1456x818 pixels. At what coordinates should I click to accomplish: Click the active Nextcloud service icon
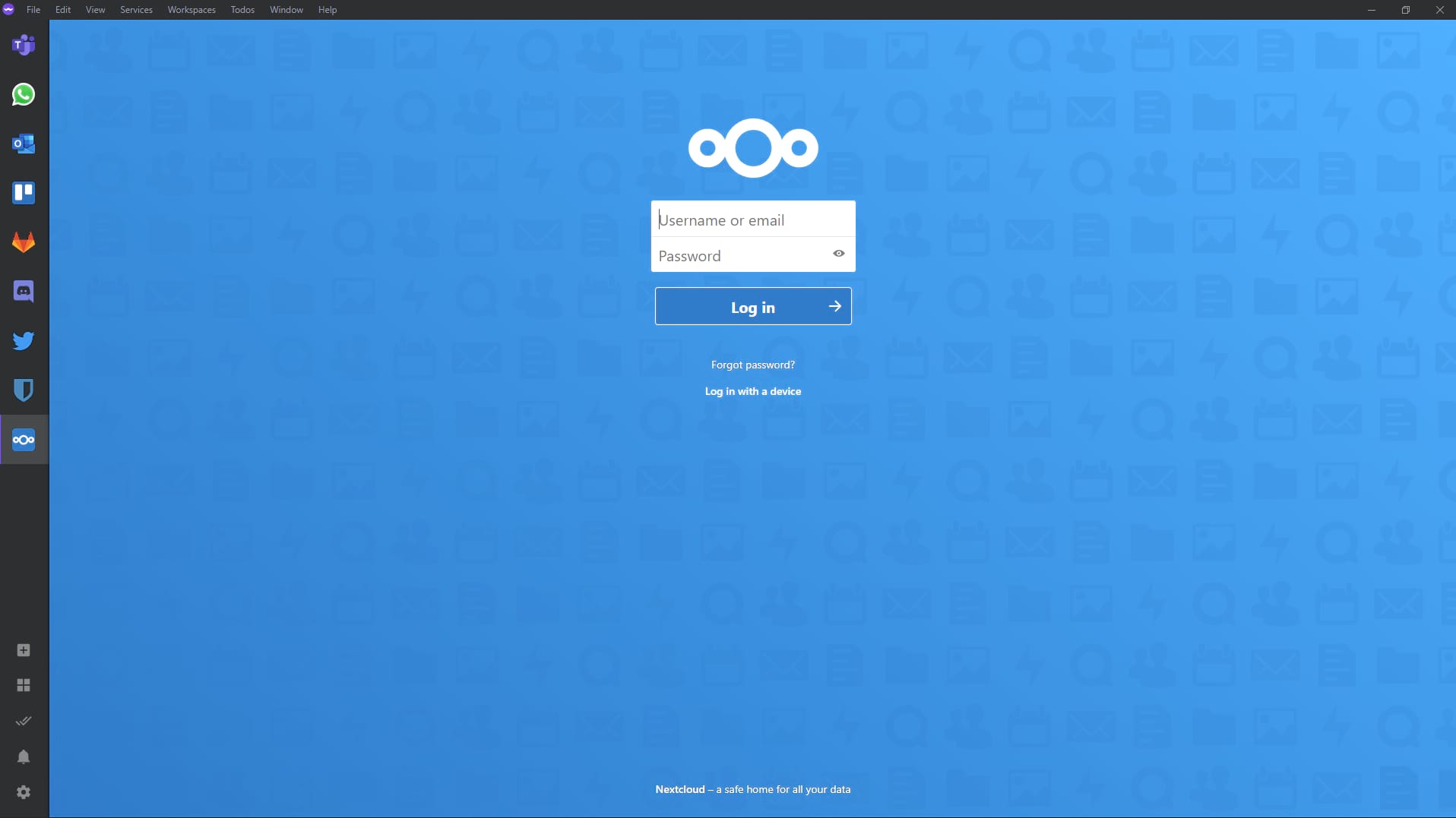[x=24, y=439]
